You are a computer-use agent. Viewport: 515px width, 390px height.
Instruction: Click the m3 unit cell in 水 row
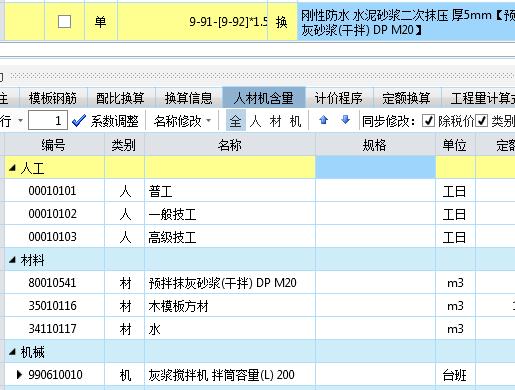pyautogui.click(x=455, y=329)
